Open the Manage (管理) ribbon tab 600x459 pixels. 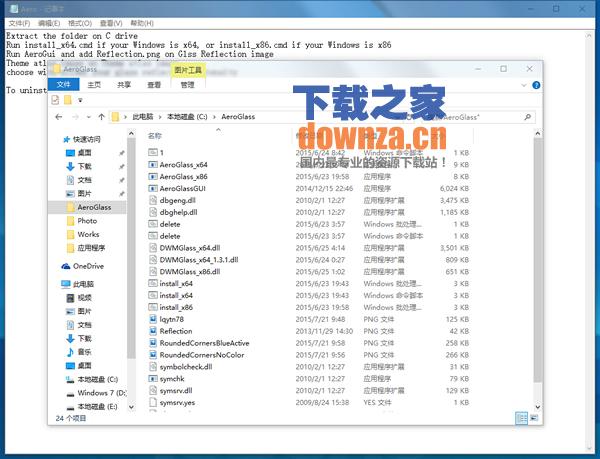(188, 85)
